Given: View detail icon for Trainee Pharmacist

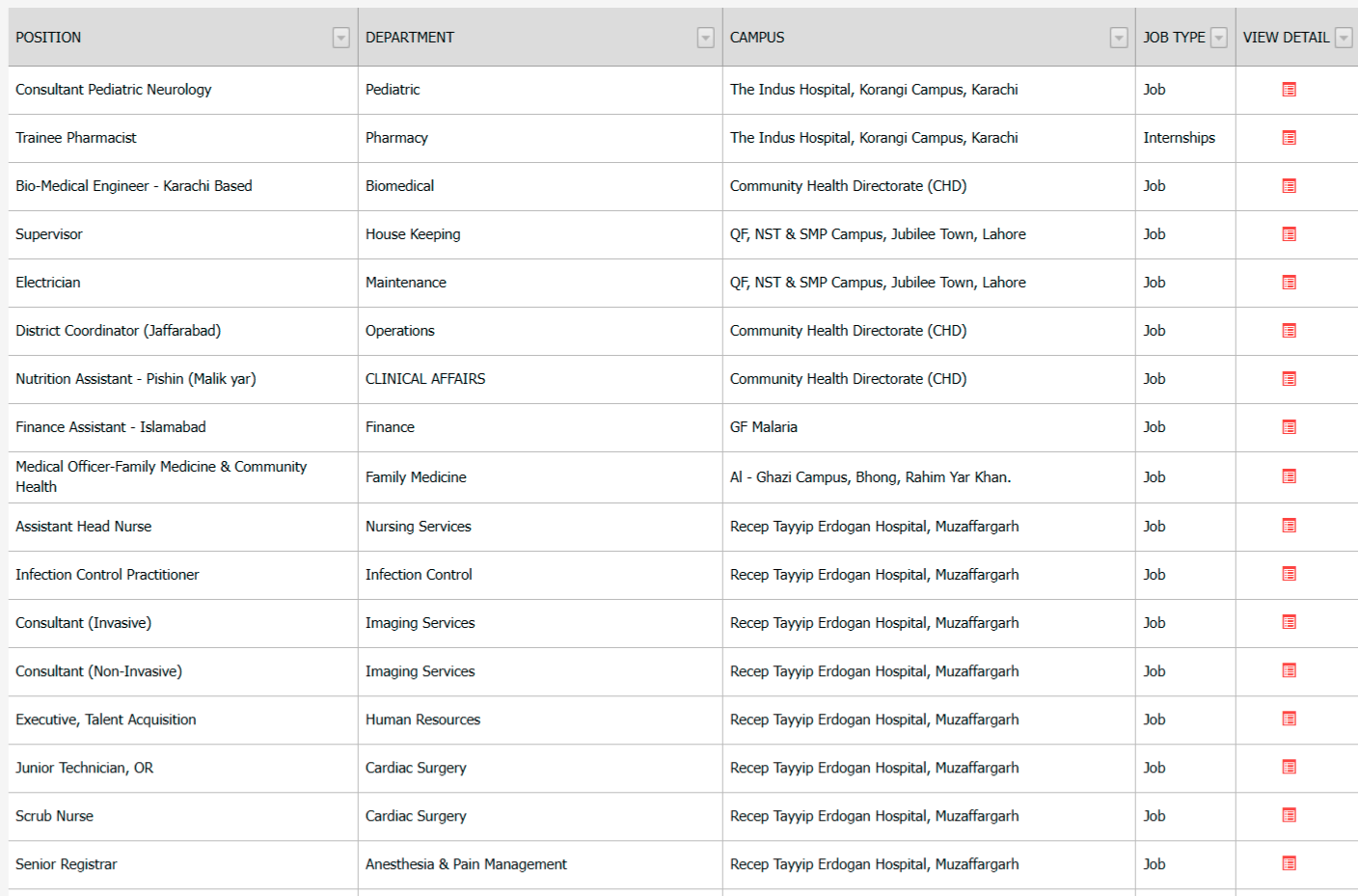Looking at the screenshot, I should [x=1289, y=138].
